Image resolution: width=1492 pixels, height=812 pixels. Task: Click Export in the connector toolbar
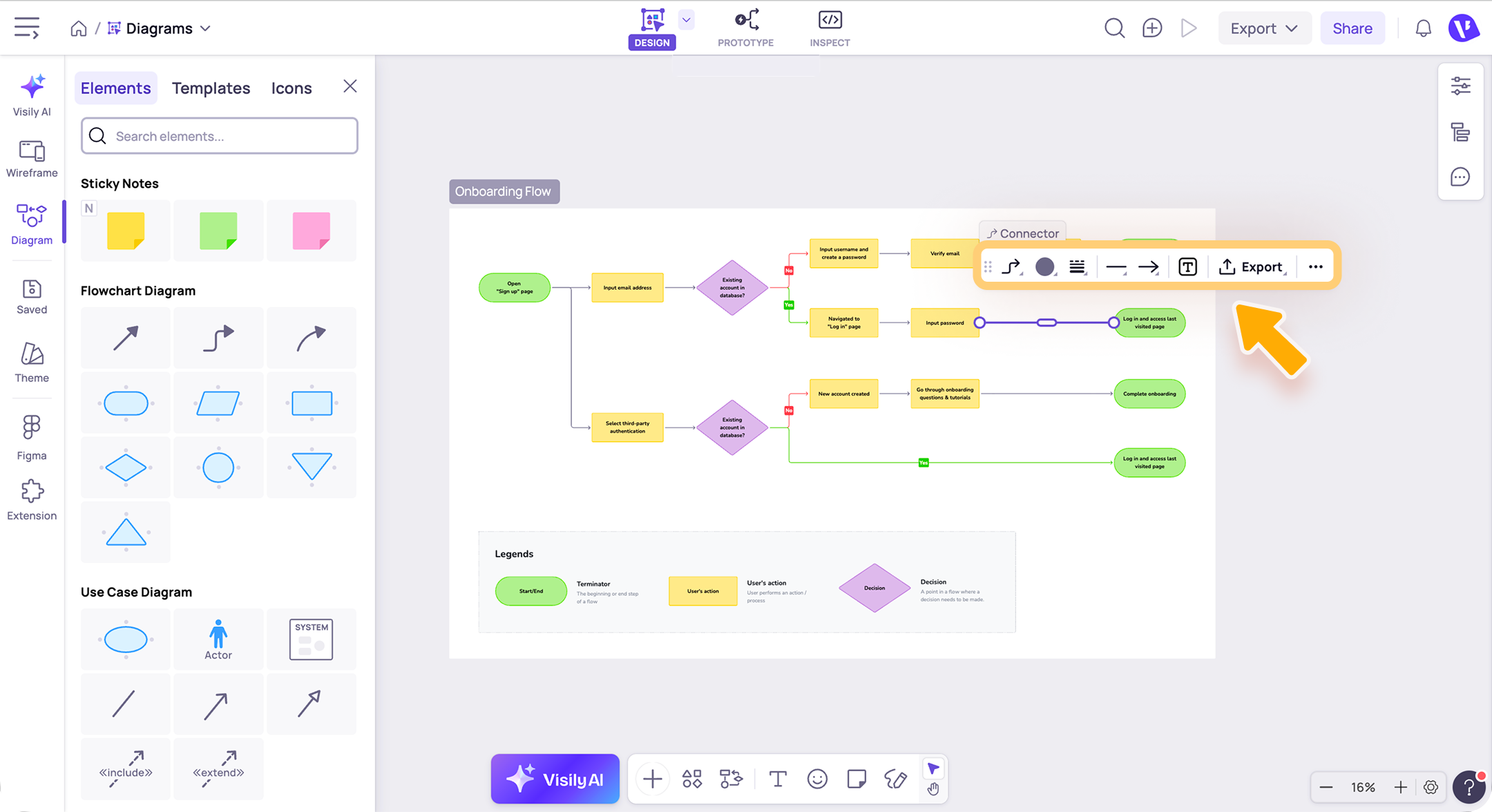pyautogui.click(x=1251, y=267)
